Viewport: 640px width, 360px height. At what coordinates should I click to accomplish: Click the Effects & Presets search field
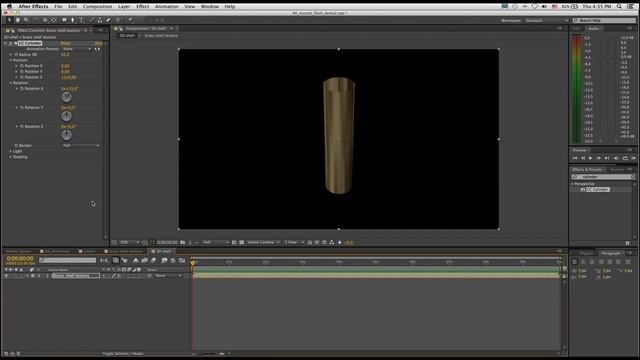click(603, 177)
